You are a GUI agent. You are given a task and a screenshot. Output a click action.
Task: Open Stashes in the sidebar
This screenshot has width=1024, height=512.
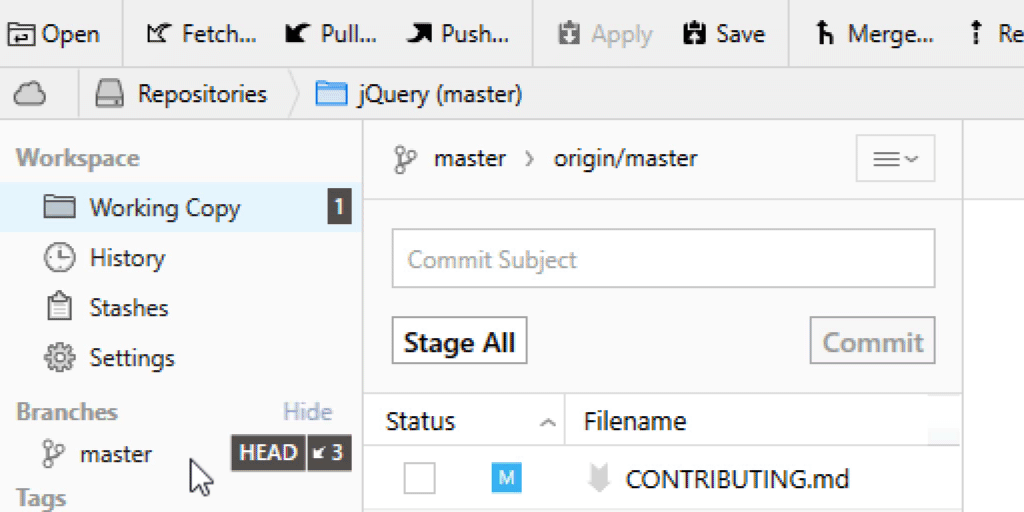[128, 308]
